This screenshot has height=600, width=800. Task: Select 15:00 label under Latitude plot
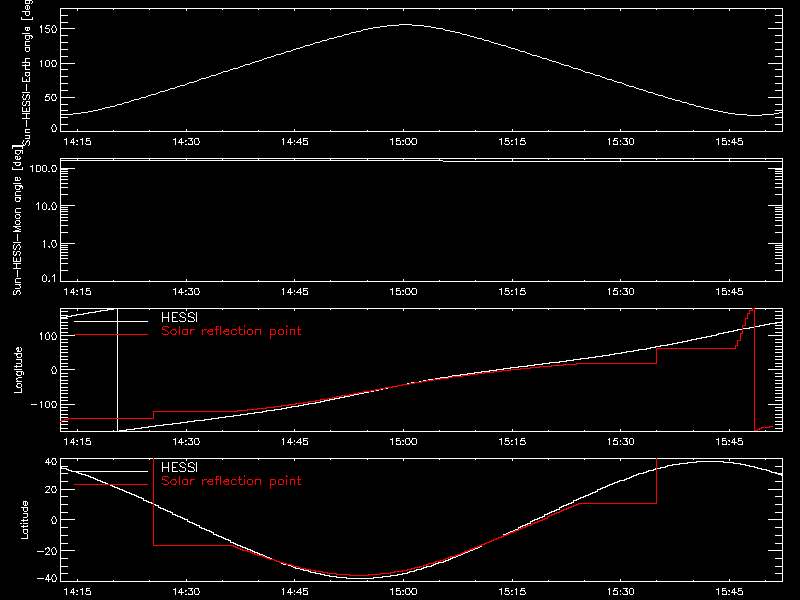click(x=403, y=592)
